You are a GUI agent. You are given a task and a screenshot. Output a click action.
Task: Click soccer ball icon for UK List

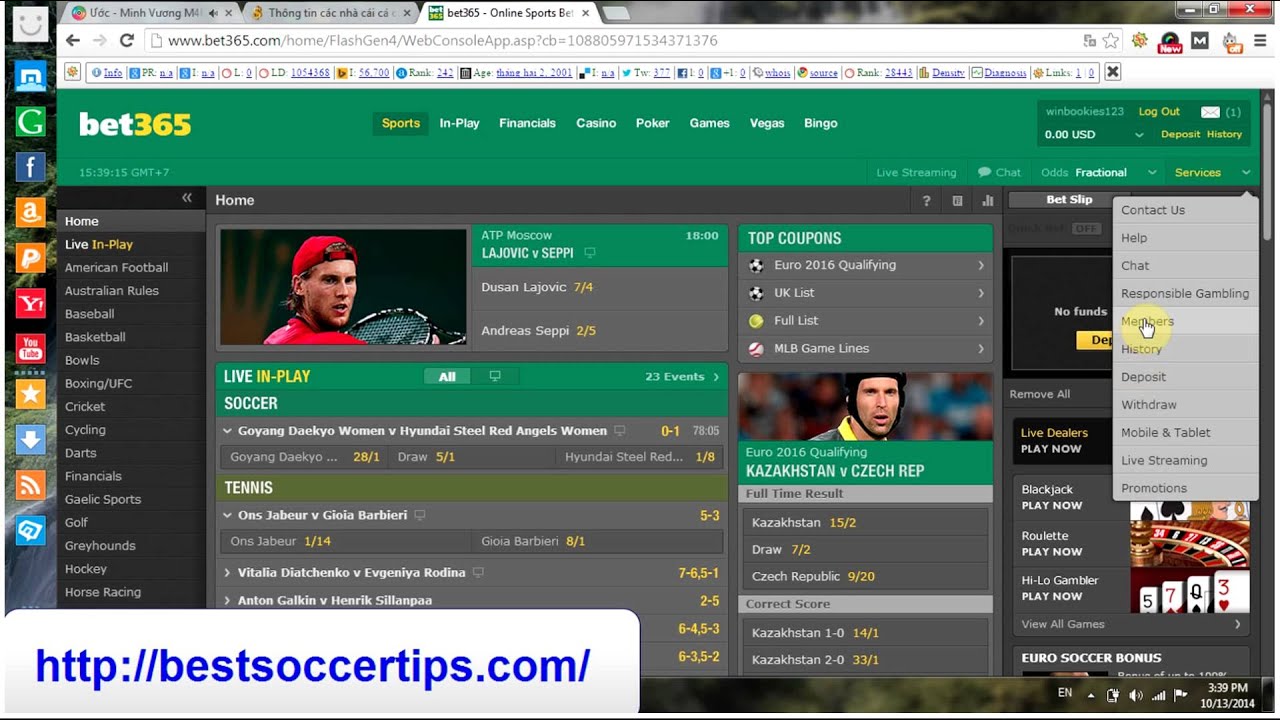pyautogui.click(x=756, y=293)
